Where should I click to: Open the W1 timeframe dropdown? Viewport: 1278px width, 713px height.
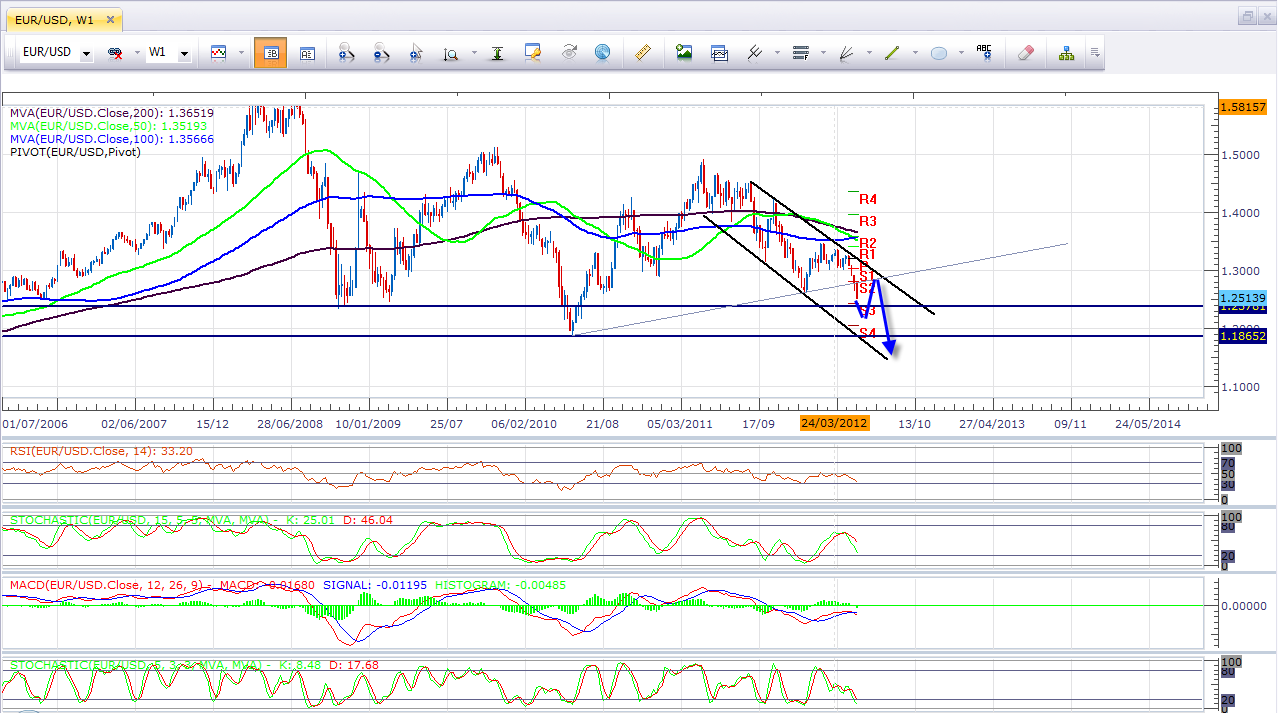click(x=184, y=53)
